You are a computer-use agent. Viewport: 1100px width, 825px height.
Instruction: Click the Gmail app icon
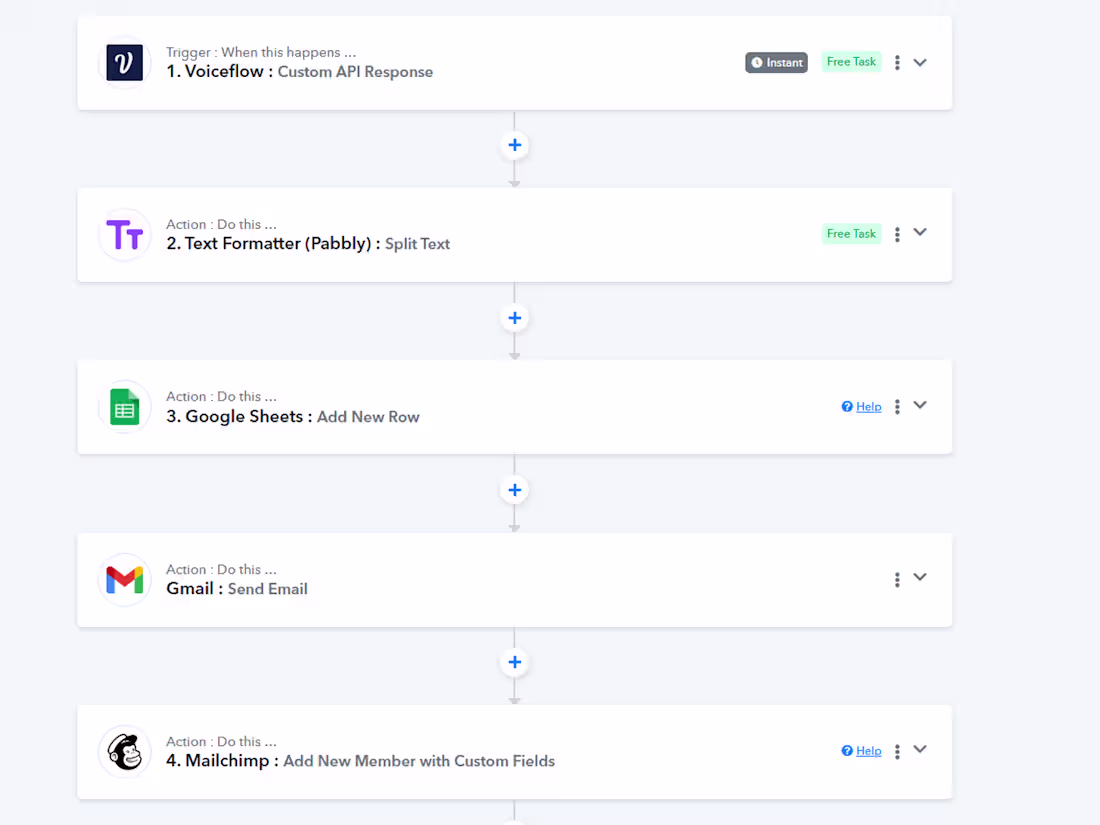[125, 580]
